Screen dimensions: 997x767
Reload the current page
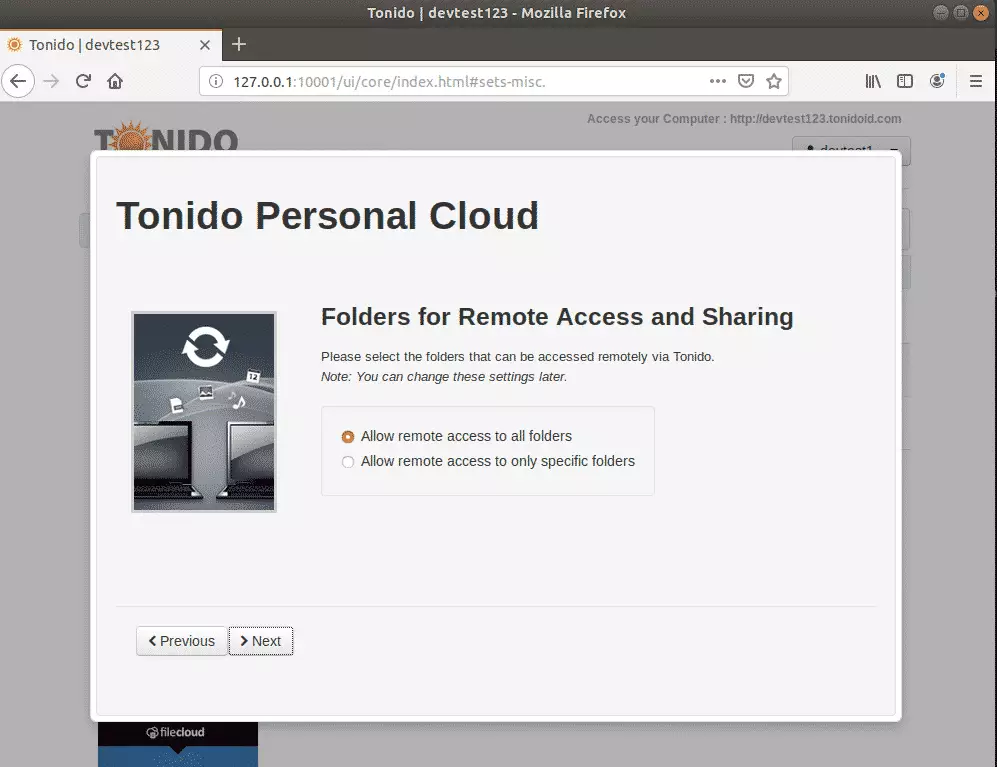pos(83,81)
